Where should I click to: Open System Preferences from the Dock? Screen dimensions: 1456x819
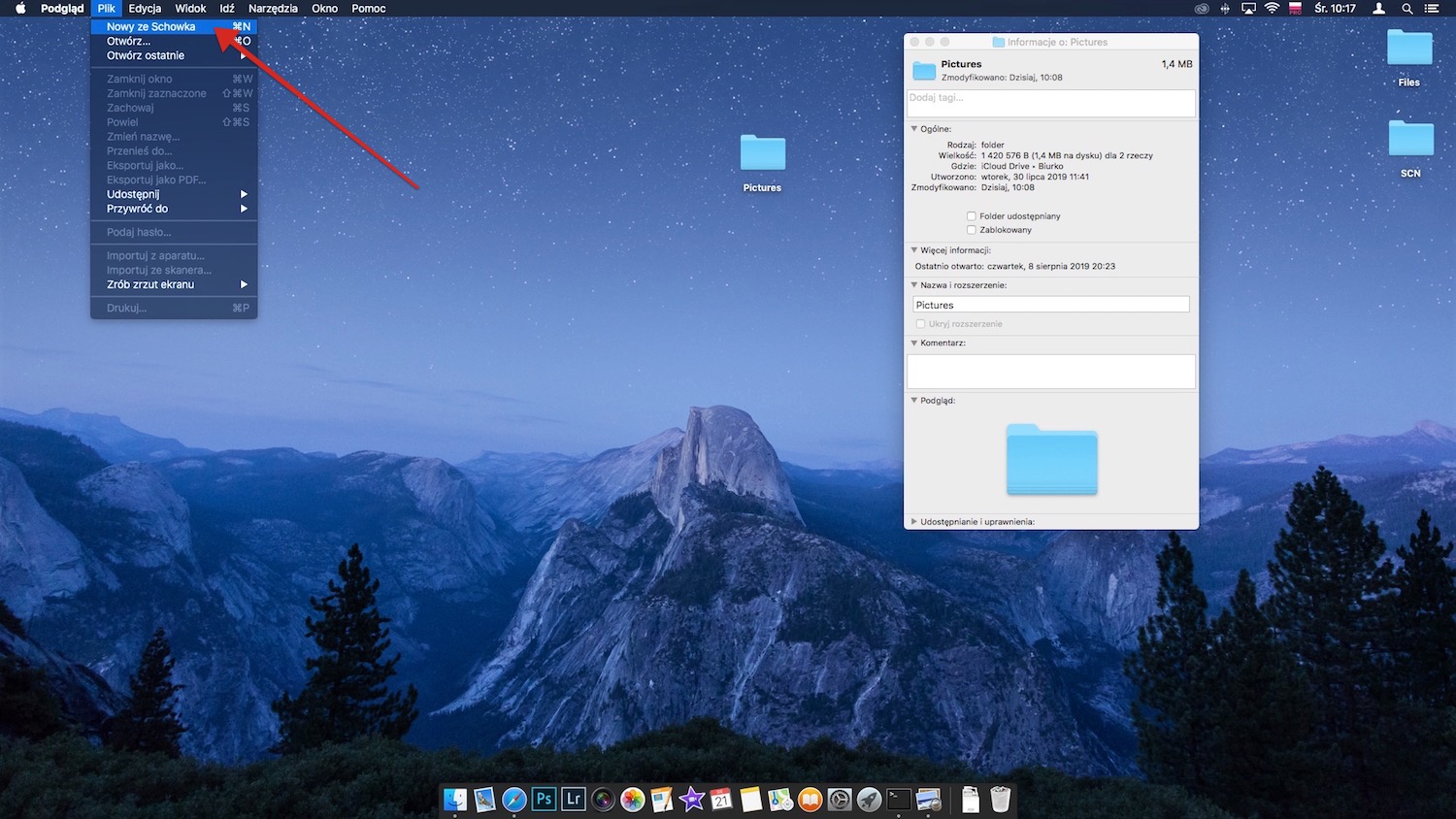840,799
